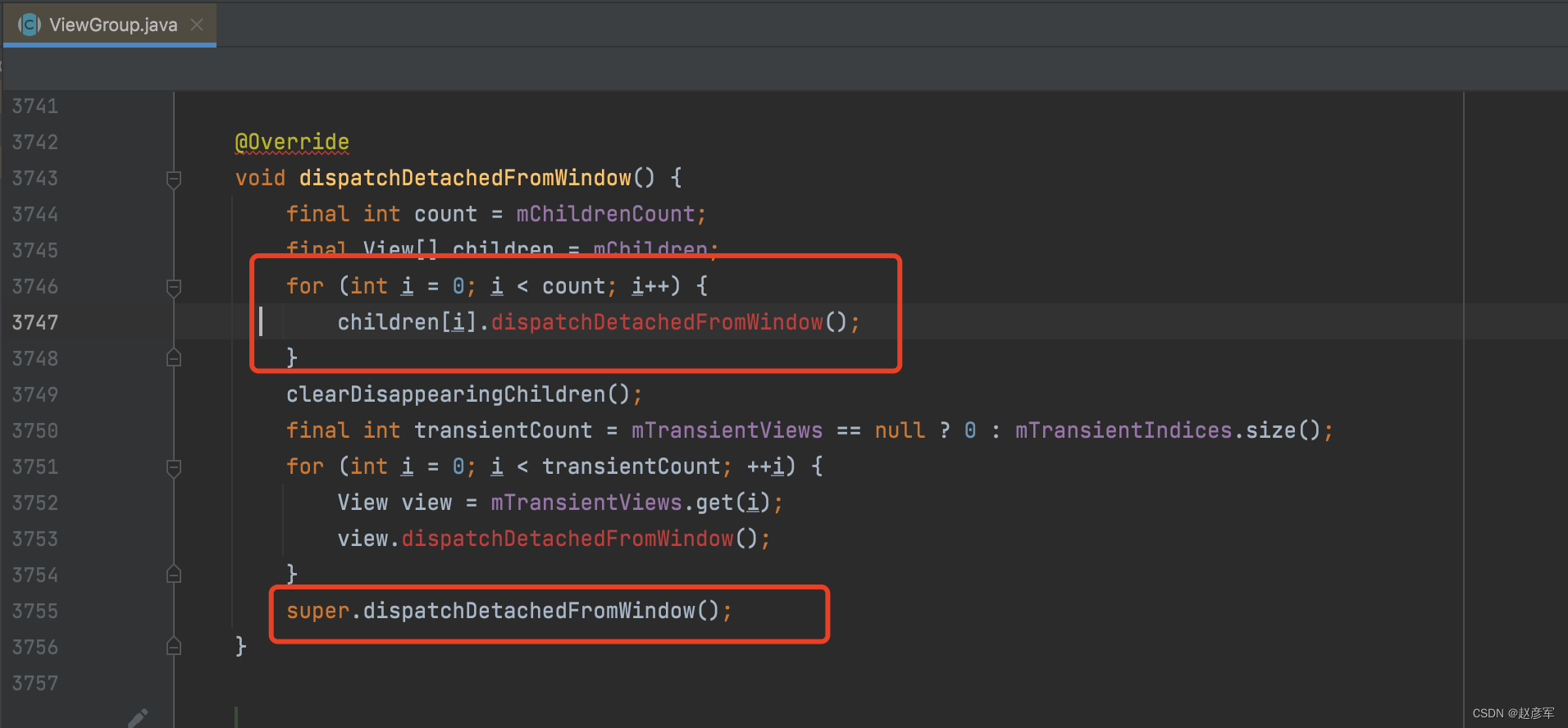Click fold end marker at line 3754
This screenshot has height=728, width=1568.
[x=174, y=575]
